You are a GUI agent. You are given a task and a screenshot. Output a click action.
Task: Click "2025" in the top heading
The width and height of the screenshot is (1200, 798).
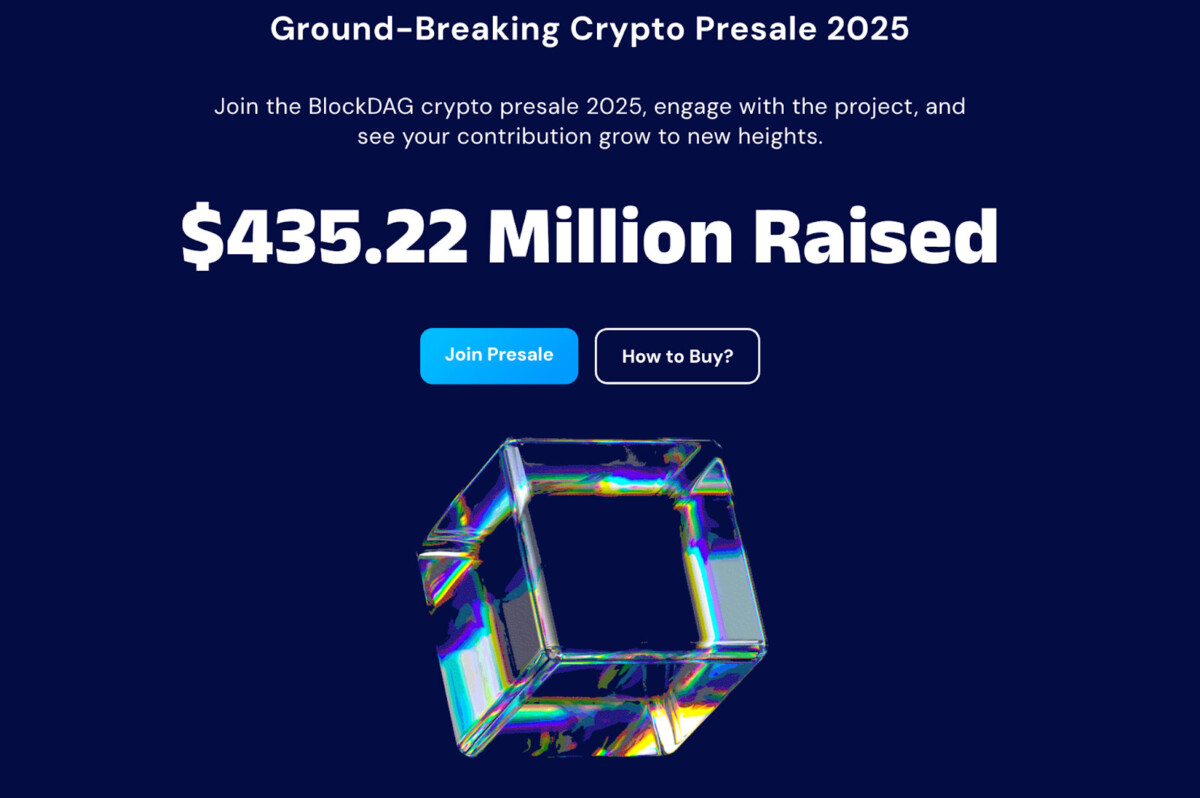pos(872,28)
